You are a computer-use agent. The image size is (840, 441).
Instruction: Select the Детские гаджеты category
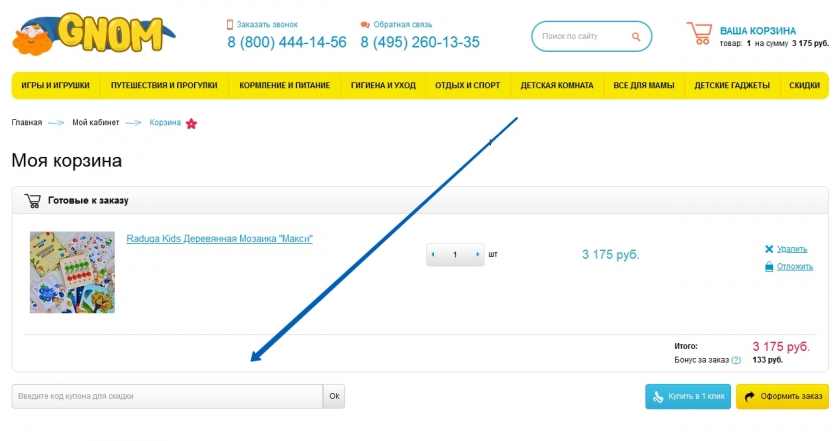click(x=732, y=86)
